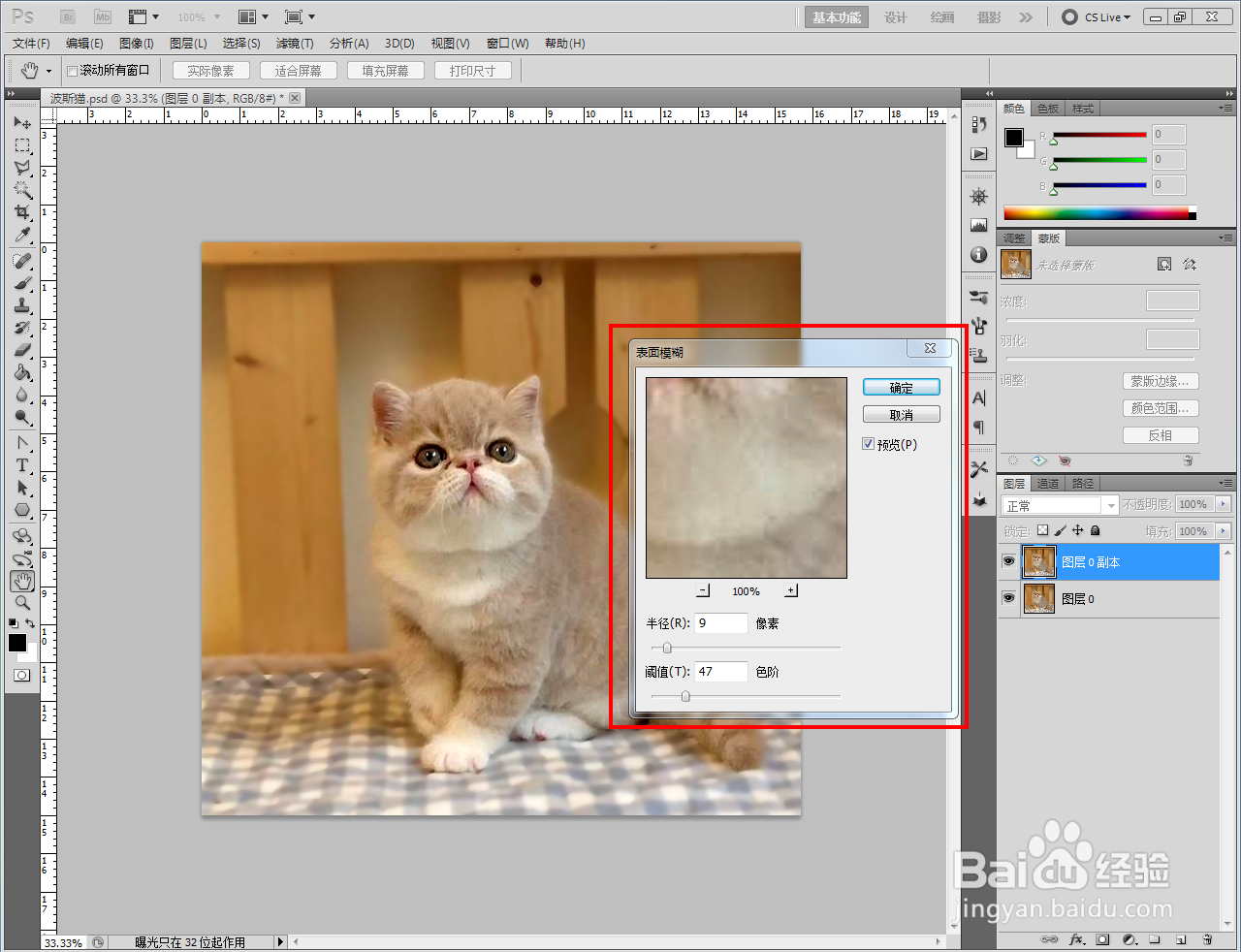Open the Layers panel options menu
The height and width of the screenshot is (952, 1241).
1226,483
